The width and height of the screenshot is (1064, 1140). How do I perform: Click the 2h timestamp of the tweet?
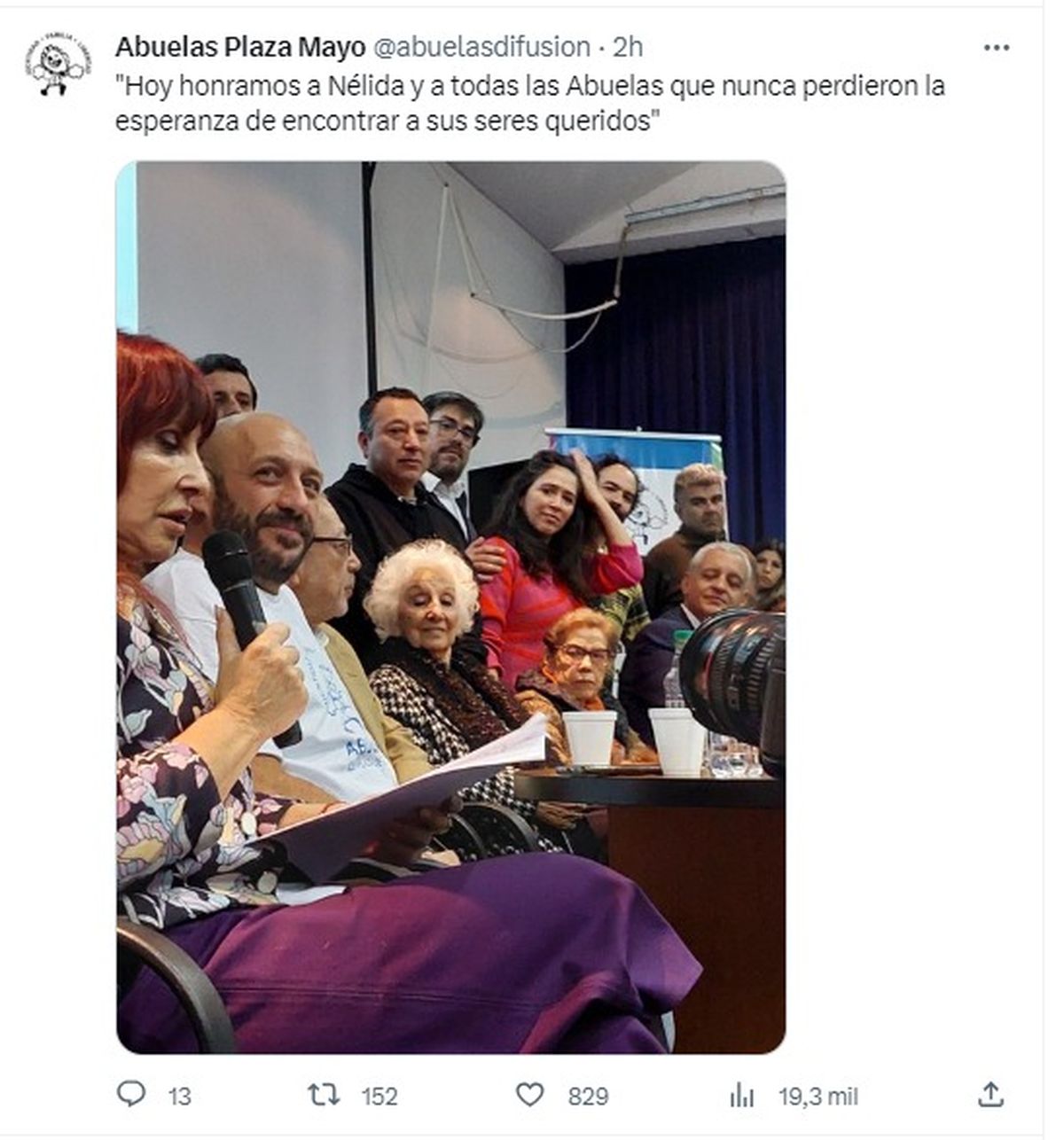click(x=628, y=47)
